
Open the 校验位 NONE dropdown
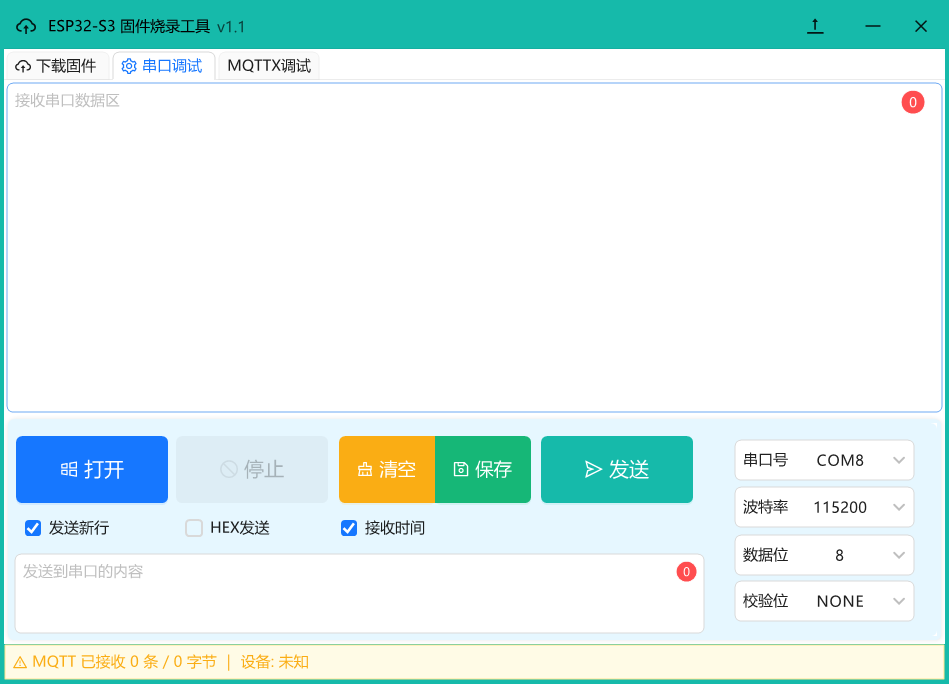click(x=824, y=601)
